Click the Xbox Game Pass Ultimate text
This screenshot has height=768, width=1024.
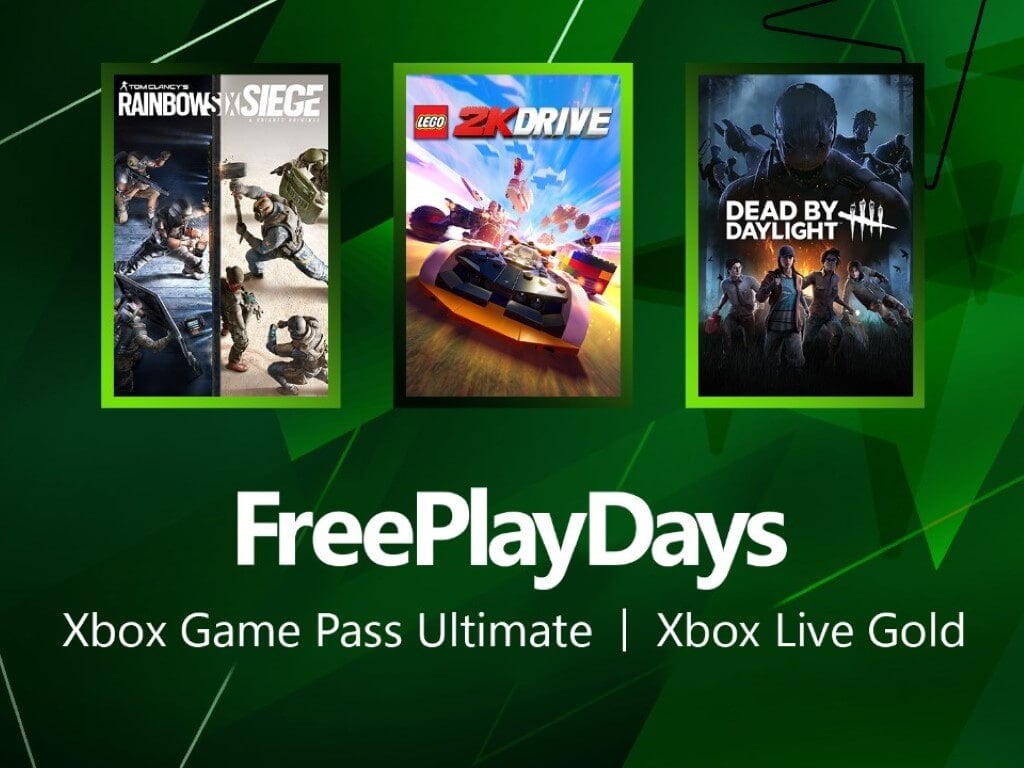[x=327, y=630]
